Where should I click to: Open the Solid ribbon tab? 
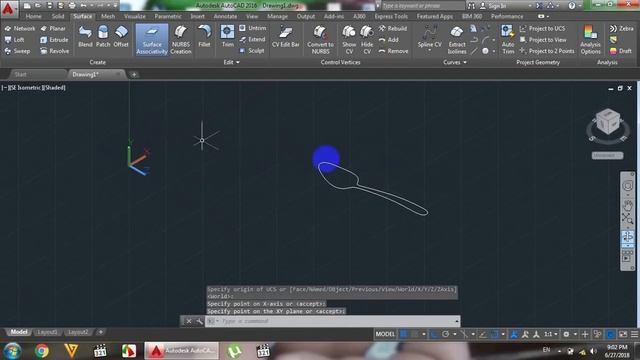pyautogui.click(x=58, y=16)
